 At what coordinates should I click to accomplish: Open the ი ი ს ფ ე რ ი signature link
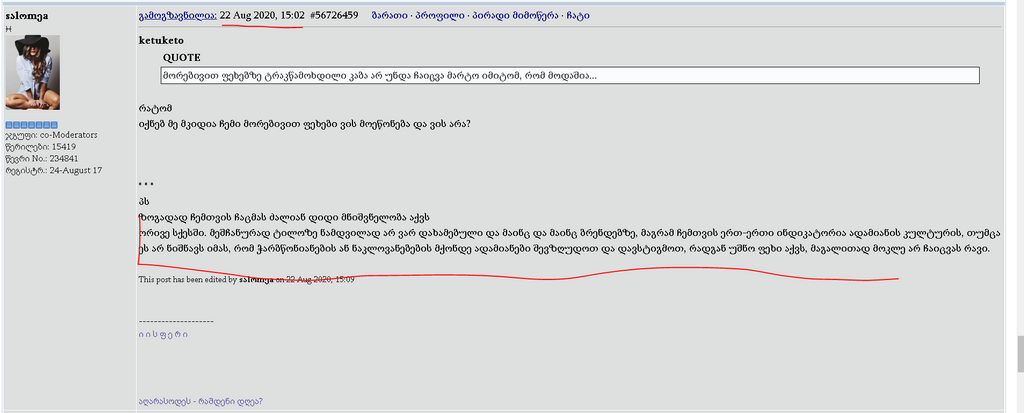[163, 335]
